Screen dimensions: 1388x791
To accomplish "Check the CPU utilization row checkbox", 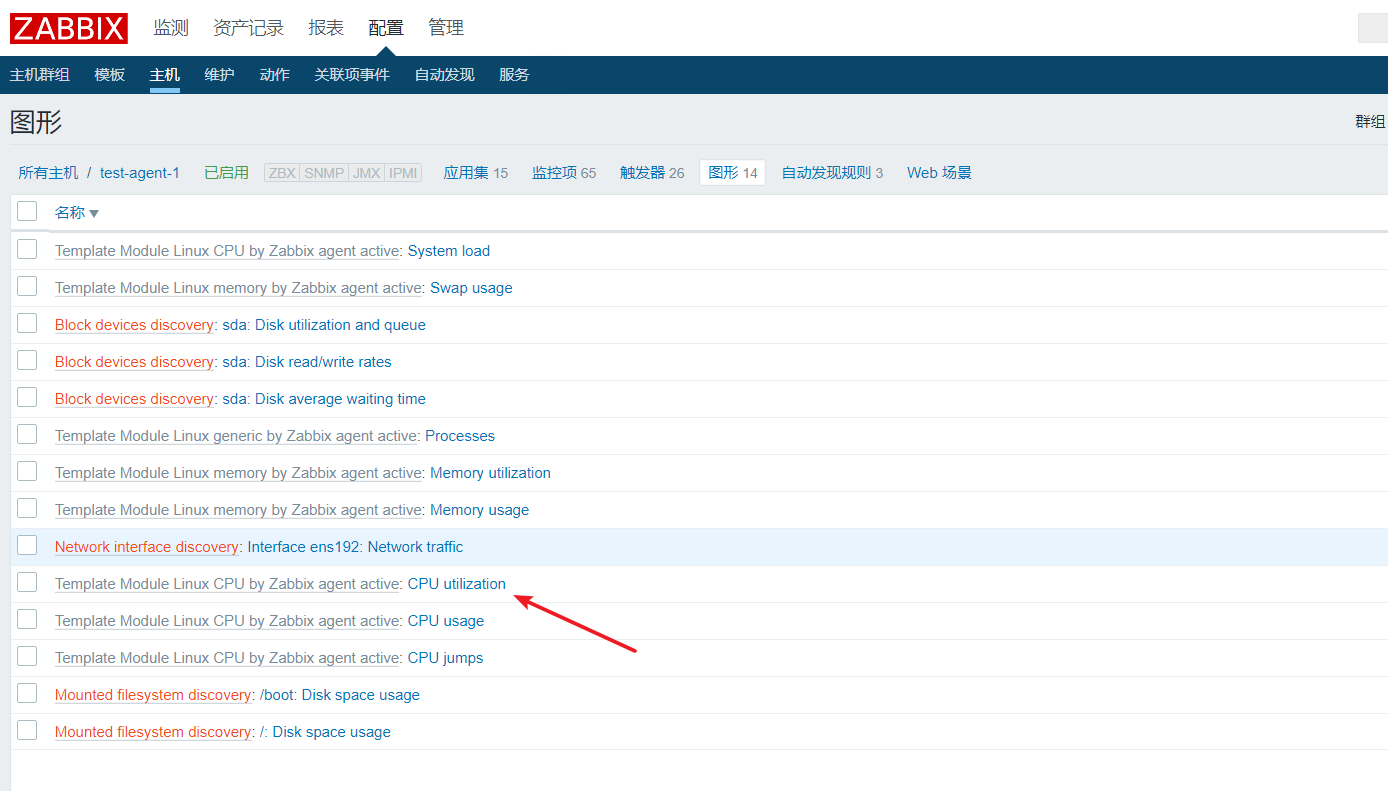I will pos(27,582).
